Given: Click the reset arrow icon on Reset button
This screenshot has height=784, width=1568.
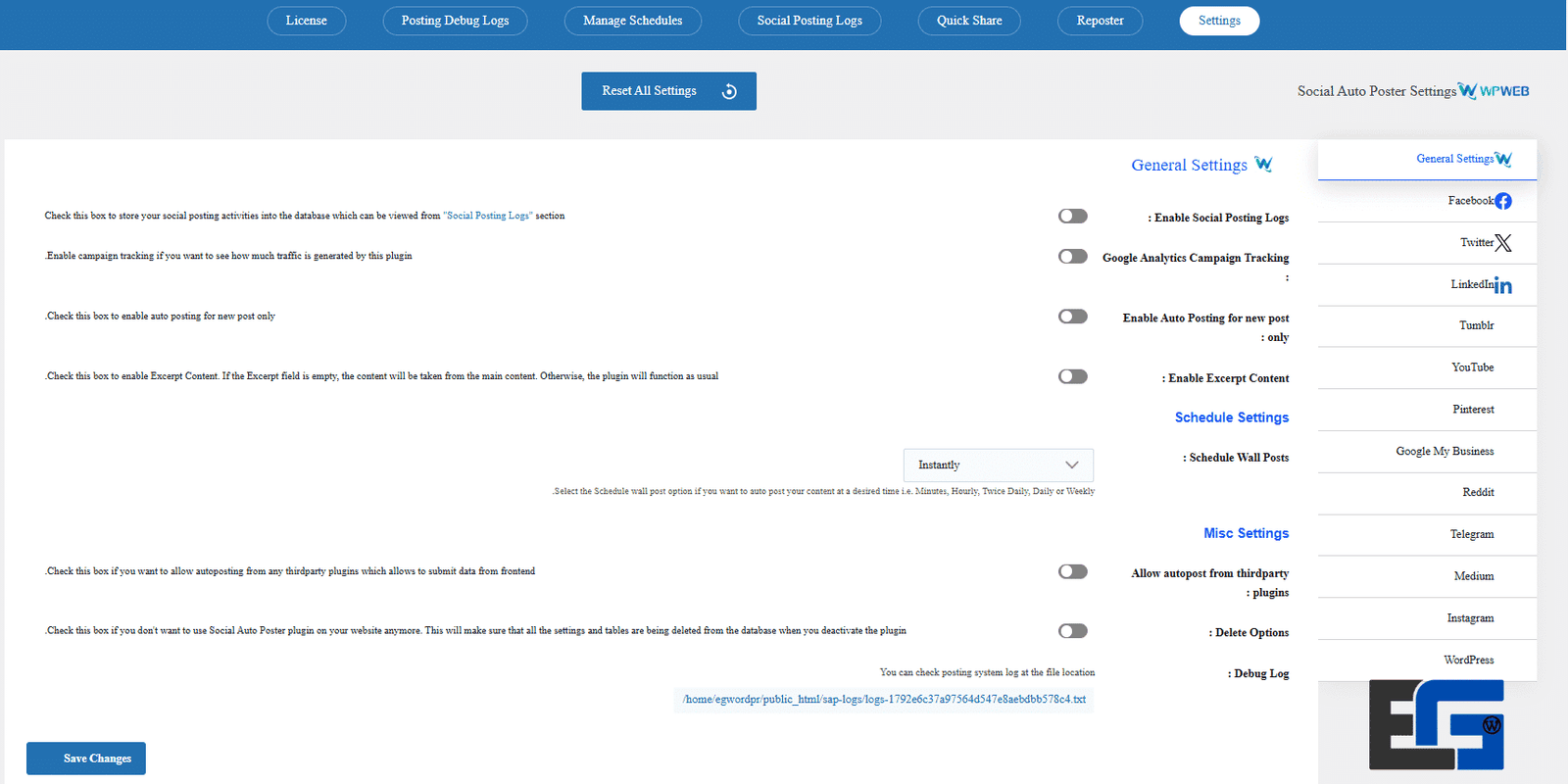Looking at the screenshot, I should (x=729, y=91).
